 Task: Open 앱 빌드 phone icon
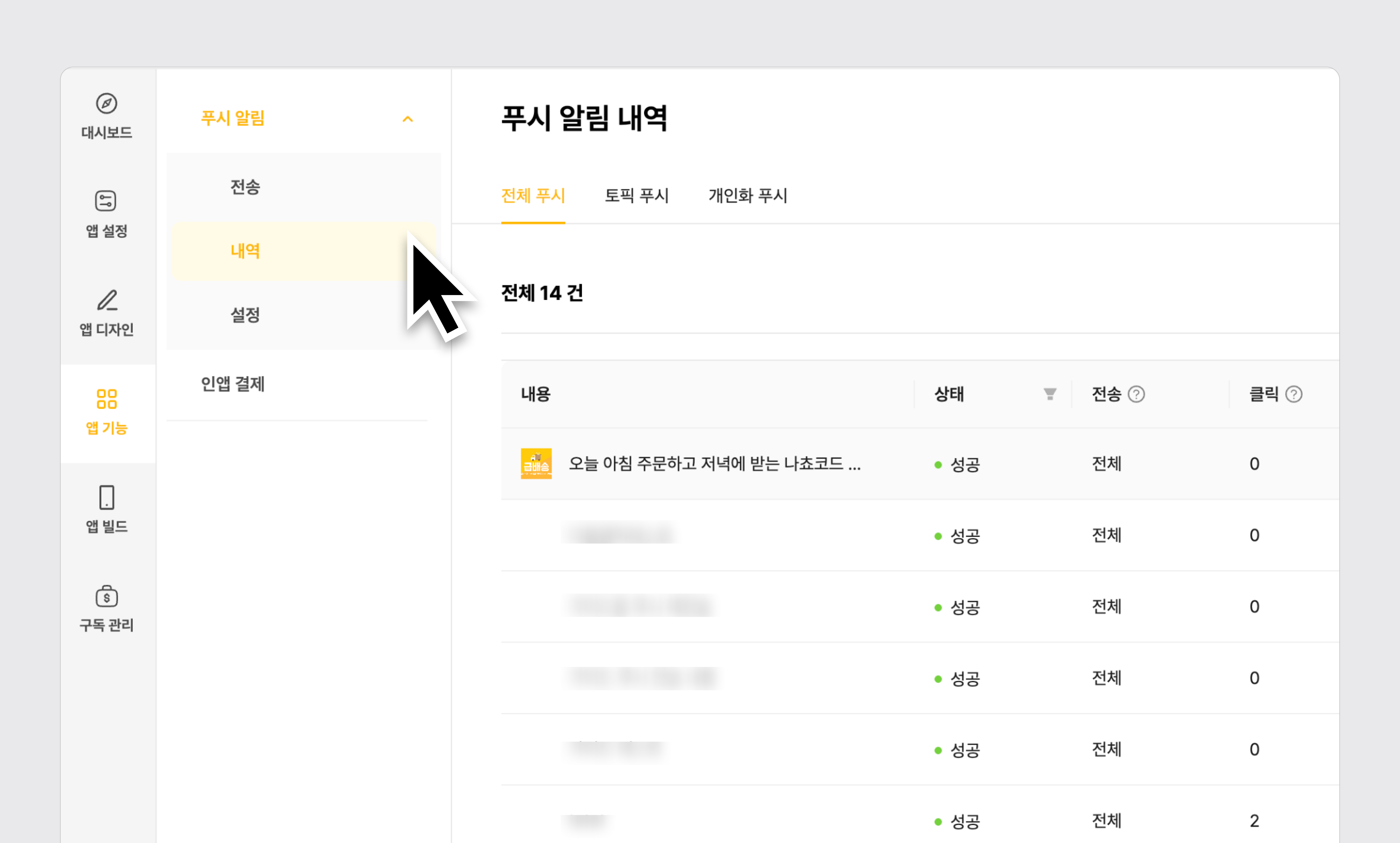[x=106, y=498]
